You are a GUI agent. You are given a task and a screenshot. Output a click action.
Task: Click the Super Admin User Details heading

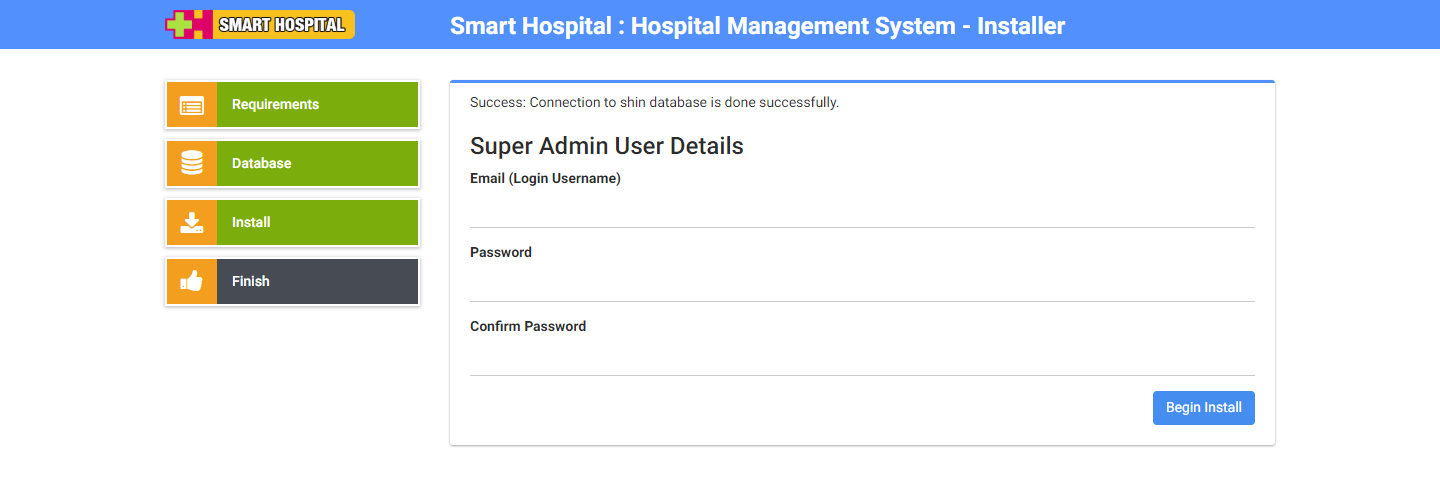606,146
